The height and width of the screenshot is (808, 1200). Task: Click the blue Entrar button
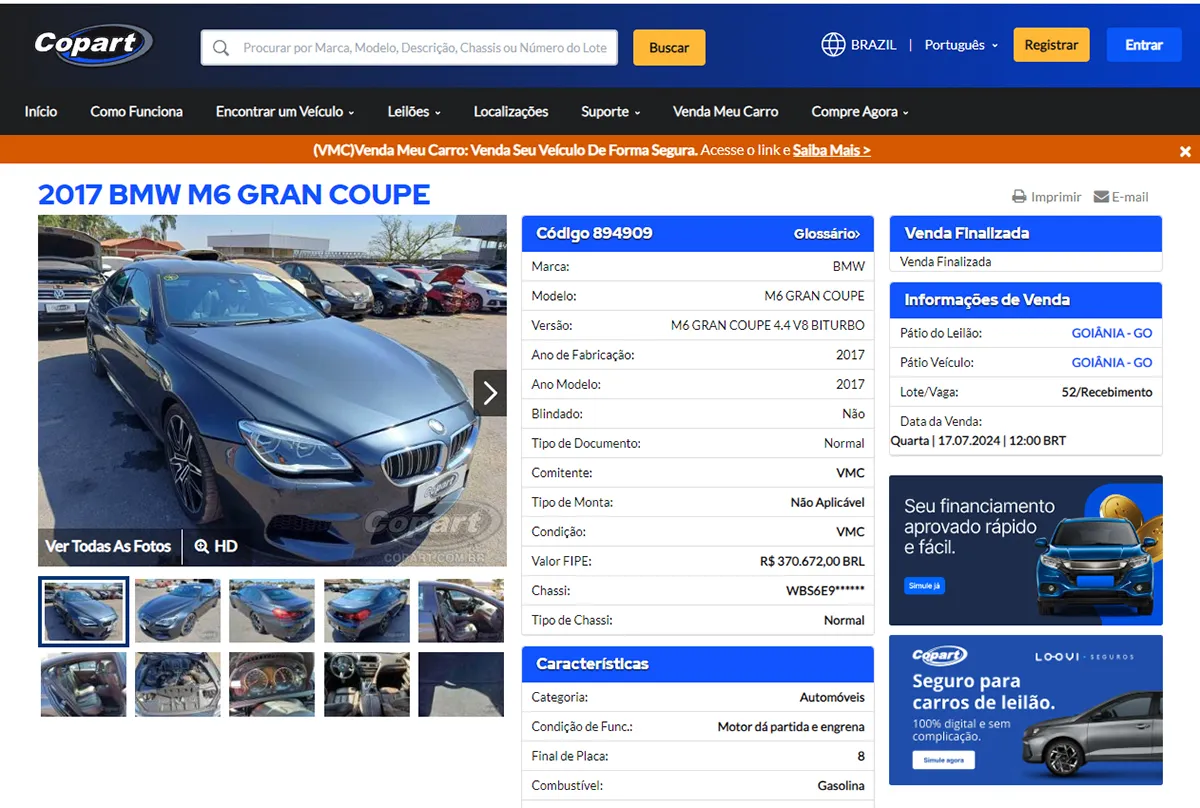click(x=1143, y=45)
